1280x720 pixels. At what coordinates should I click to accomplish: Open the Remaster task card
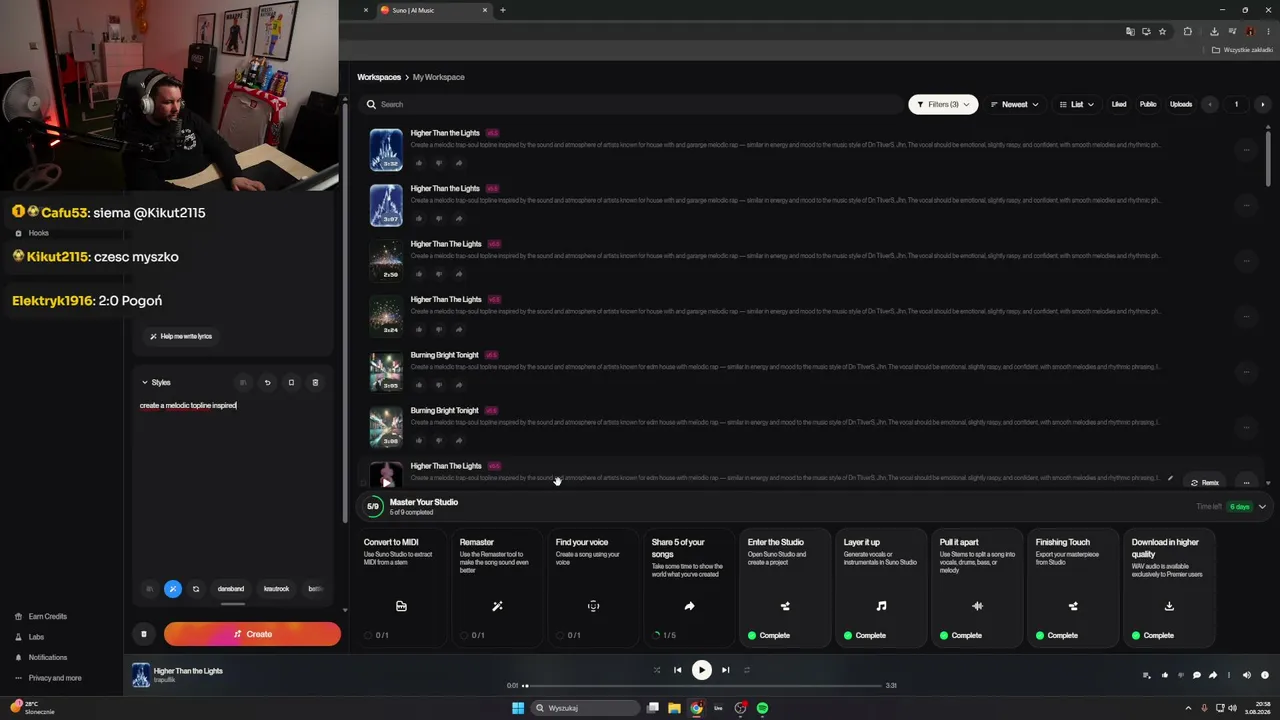pos(497,588)
